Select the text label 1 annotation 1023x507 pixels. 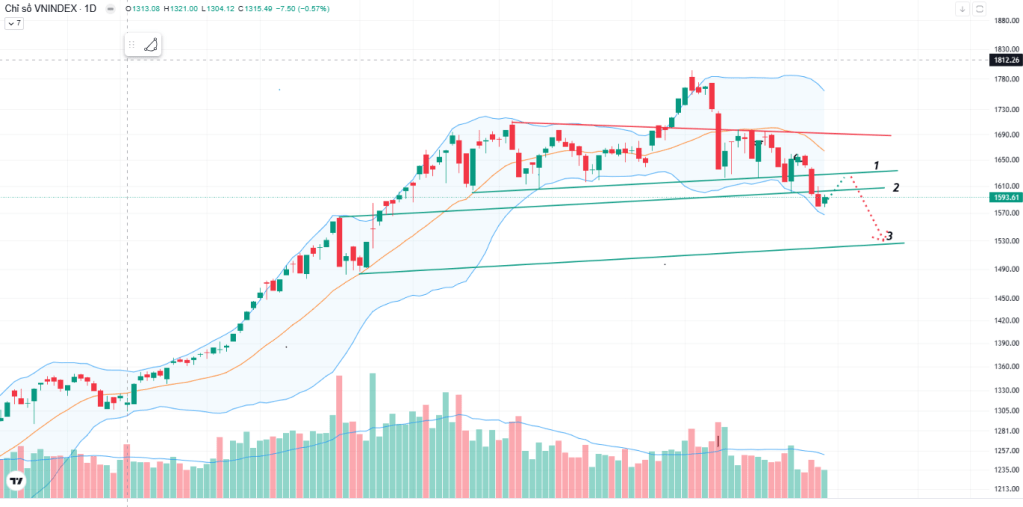tap(878, 165)
